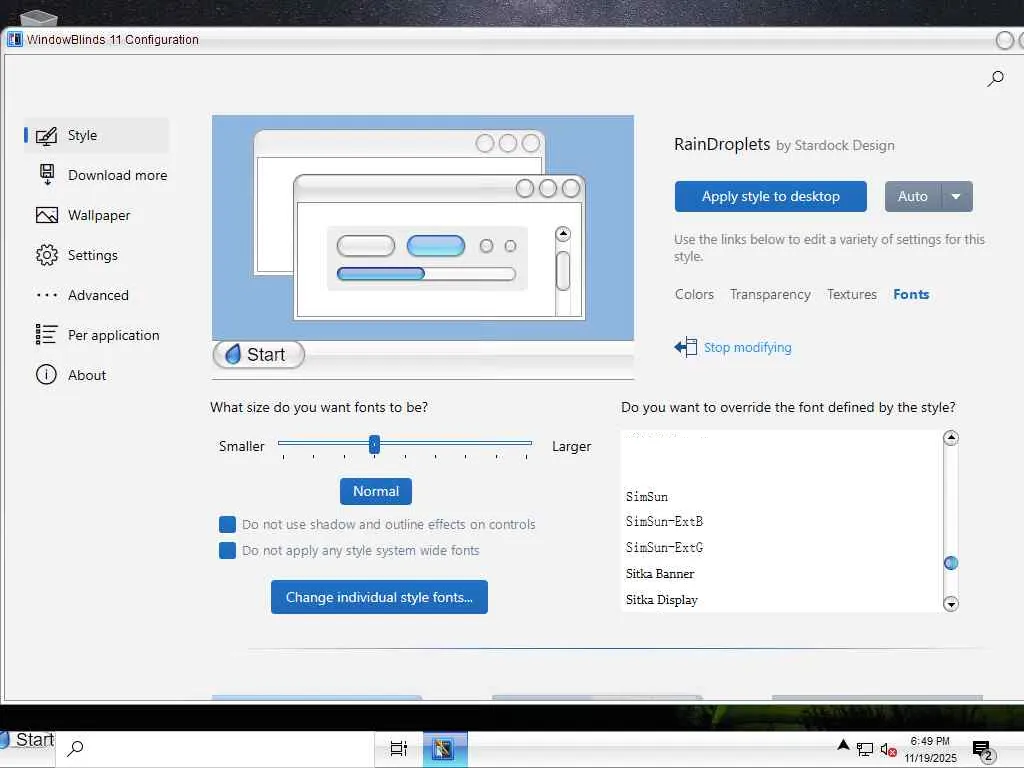The image size is (1024, 768).
Task: Open taskbar search magnifier
Action: coord(76,748)
